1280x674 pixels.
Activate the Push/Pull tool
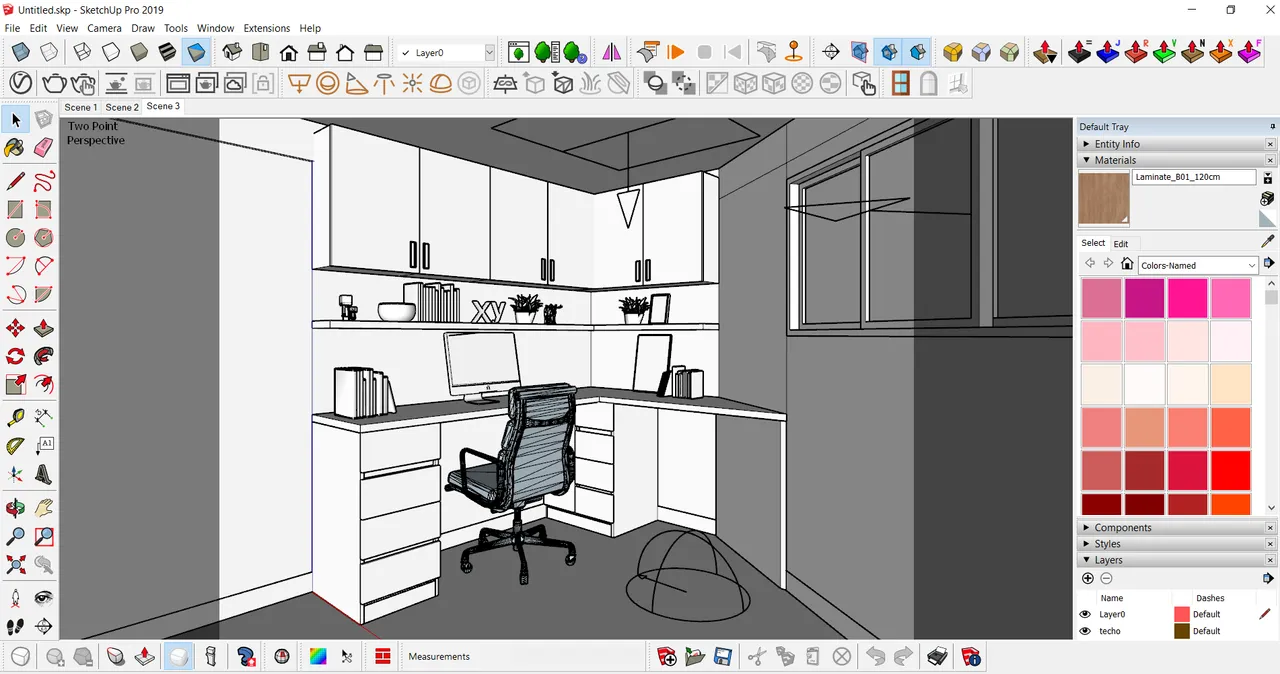[43, 328]
